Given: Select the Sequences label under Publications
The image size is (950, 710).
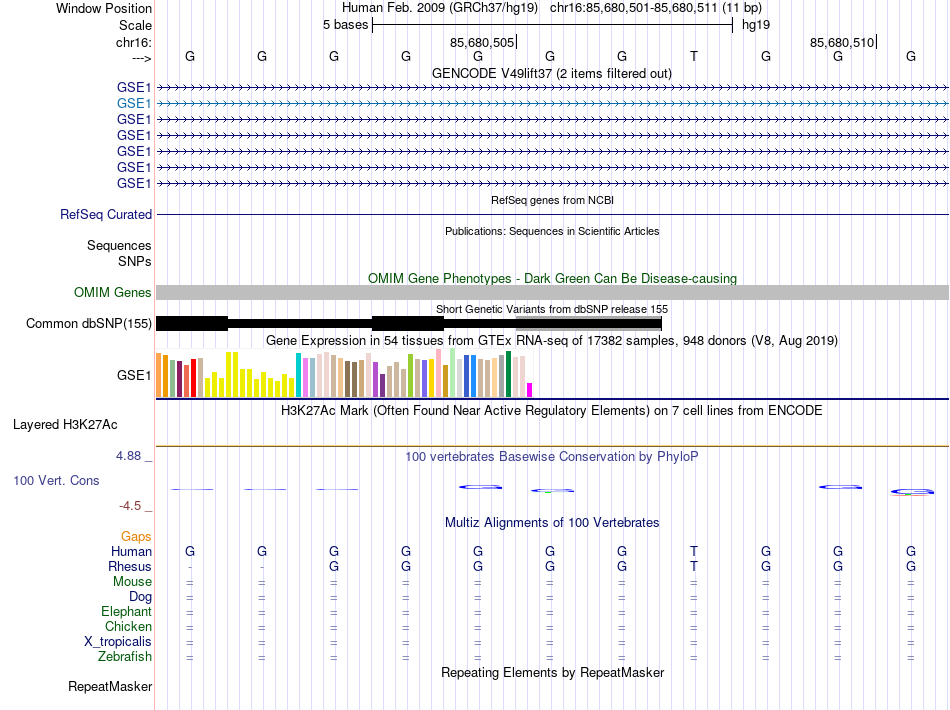Looking at the screenshot, I should [119, 245].
